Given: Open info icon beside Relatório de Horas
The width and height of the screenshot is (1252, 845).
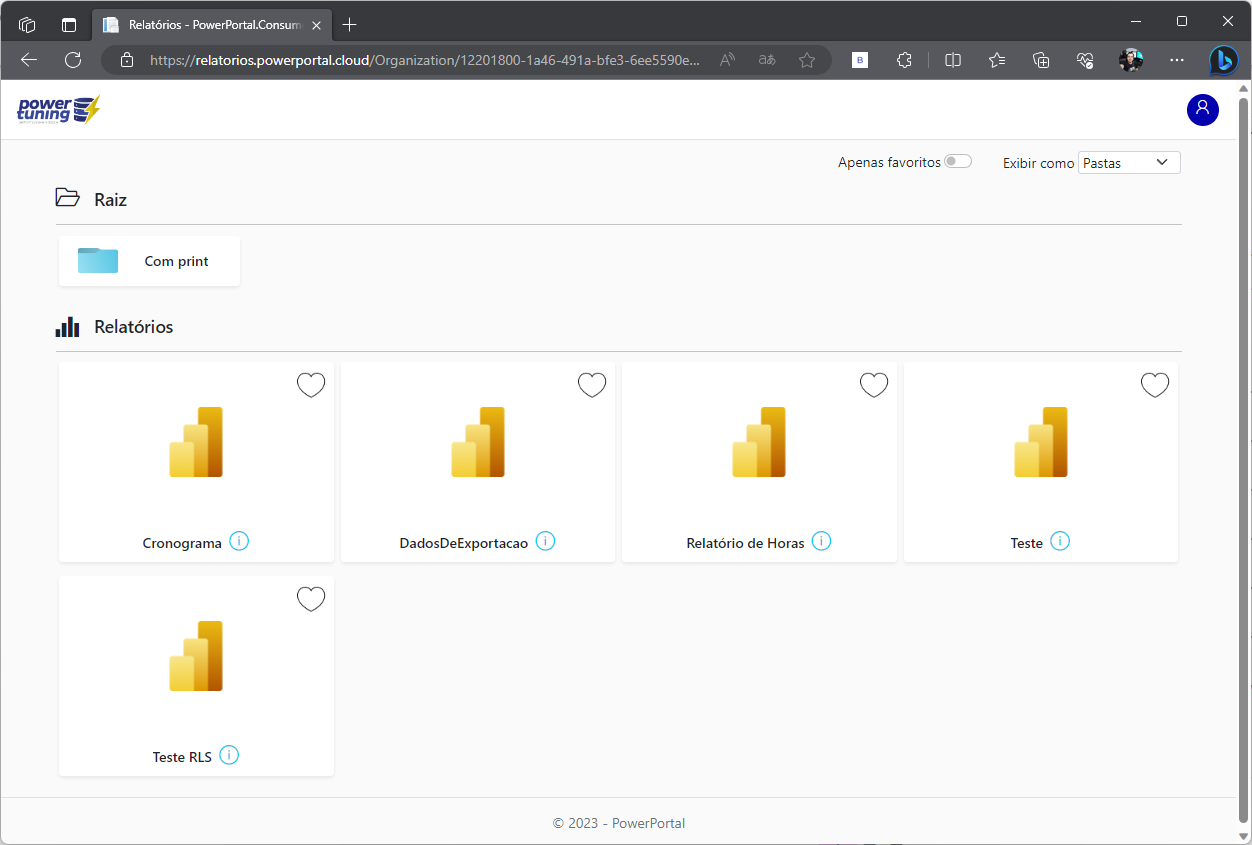Looking at the screenshot, I should [x=821, y=541].
